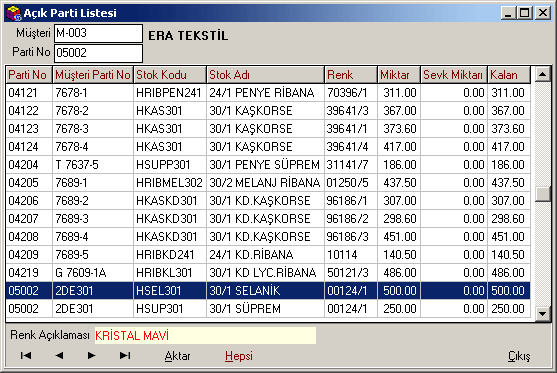Image resolution: width=557 pixels, height=373 pixels.
Task: Go to previous record arrow
Action: (x=59, y=356)
